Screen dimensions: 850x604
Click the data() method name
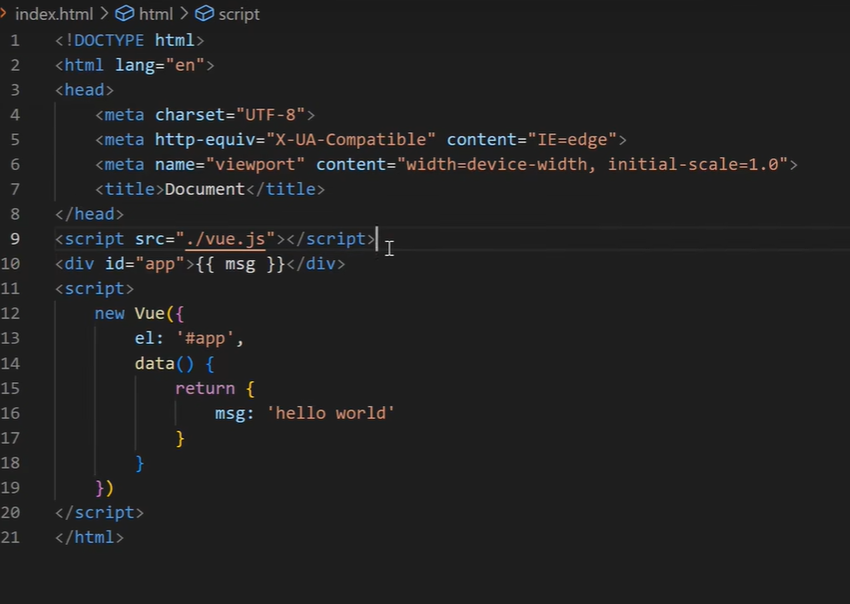point(154,363)
